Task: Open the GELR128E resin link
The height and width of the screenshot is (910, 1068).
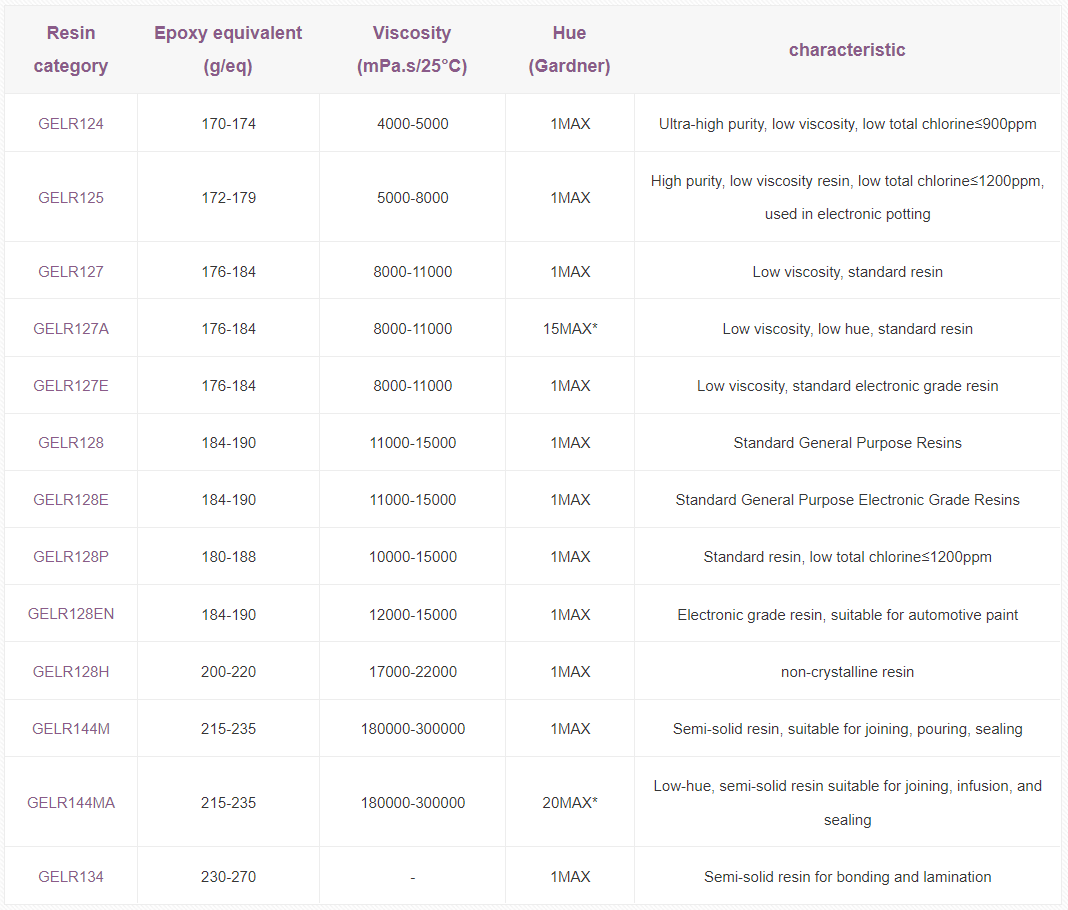Action: point(71,500)
